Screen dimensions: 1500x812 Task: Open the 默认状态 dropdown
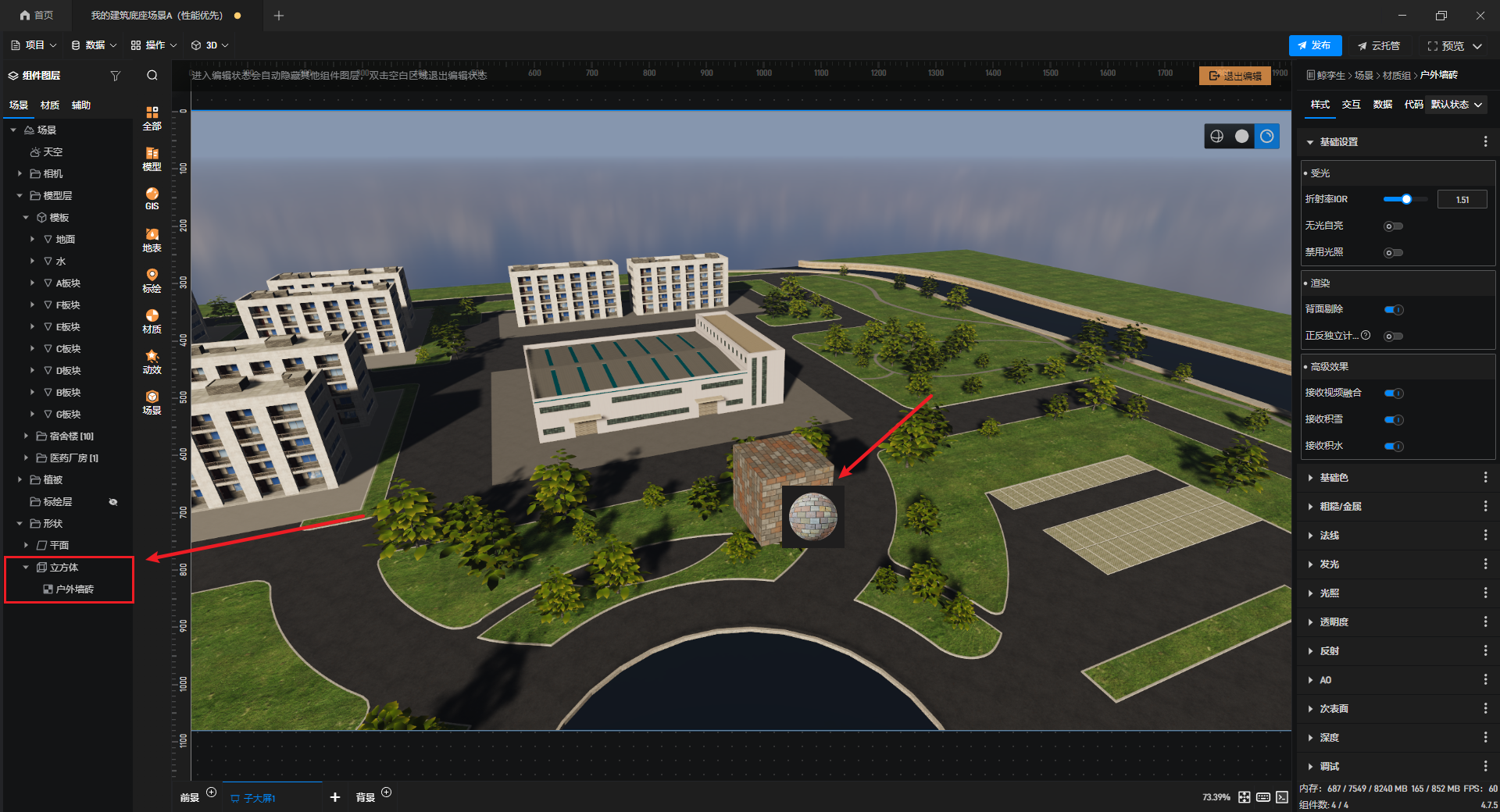pyautogui.click(x=1456, y=105)
